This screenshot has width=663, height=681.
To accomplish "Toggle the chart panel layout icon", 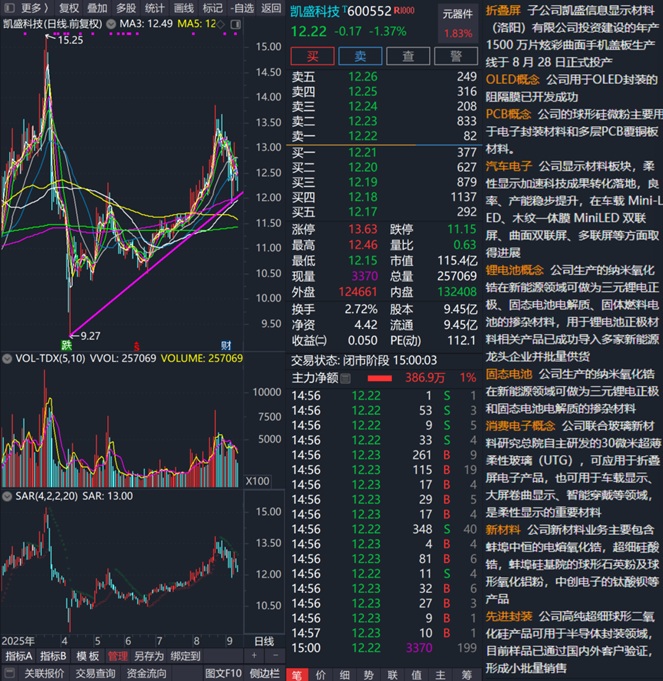I will pyautogui.click(x=235, y=24).
